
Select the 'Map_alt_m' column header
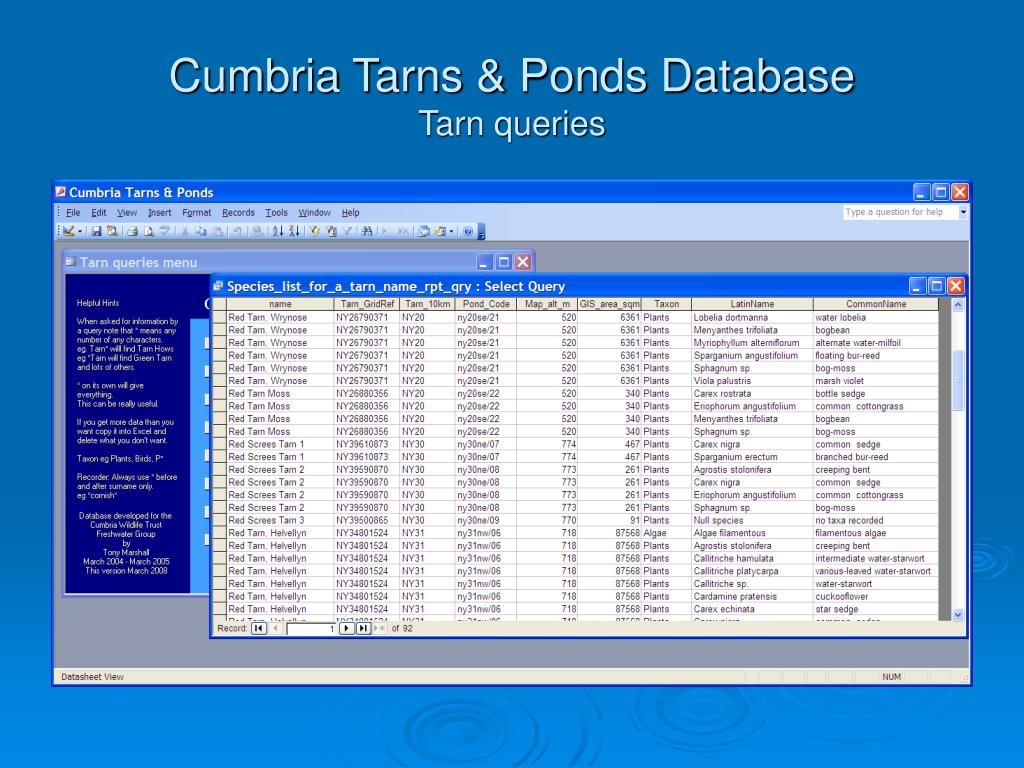point(547,304)
